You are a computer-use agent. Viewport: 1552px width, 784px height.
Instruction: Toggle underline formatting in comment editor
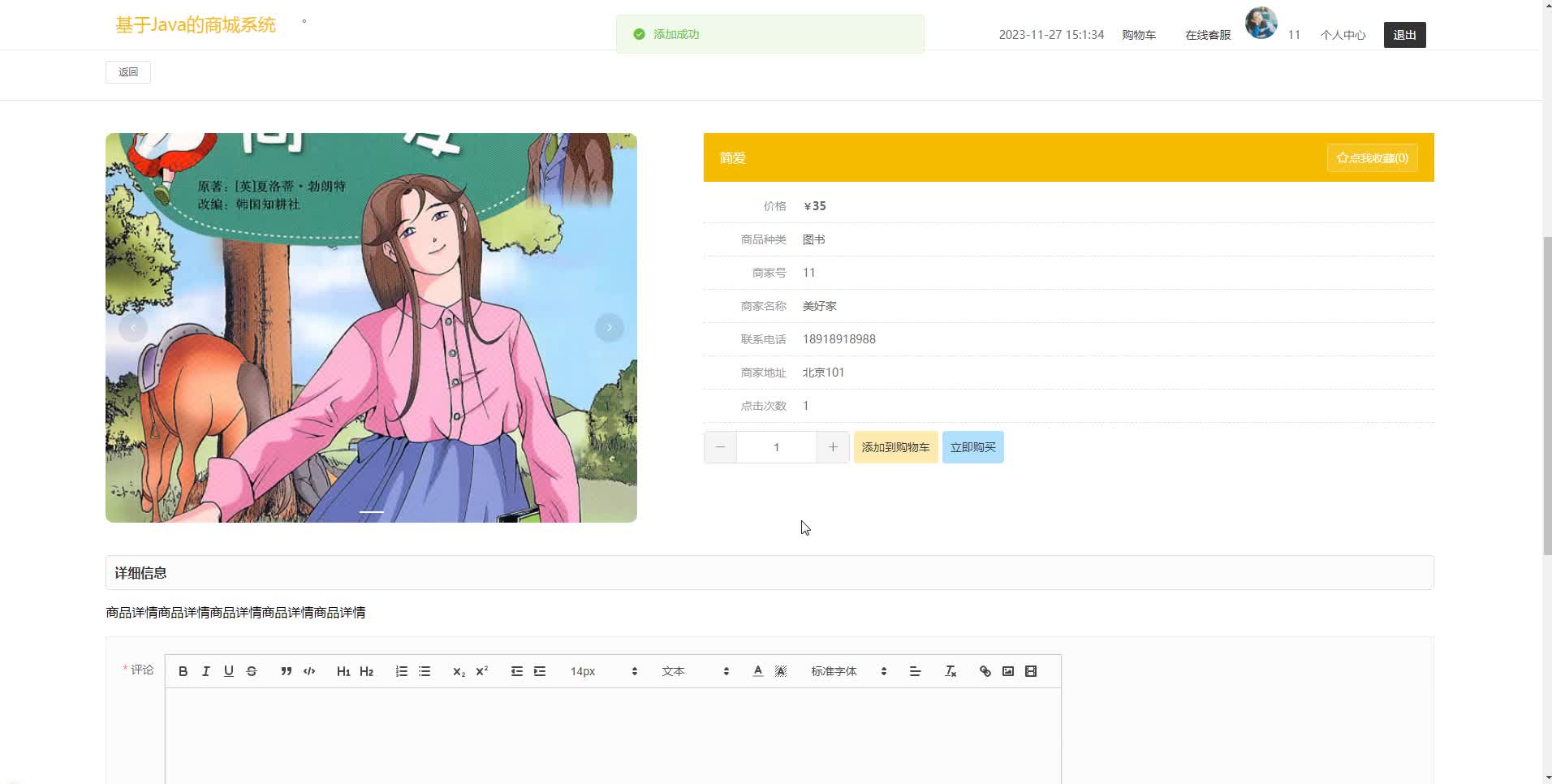pos(228,671)
